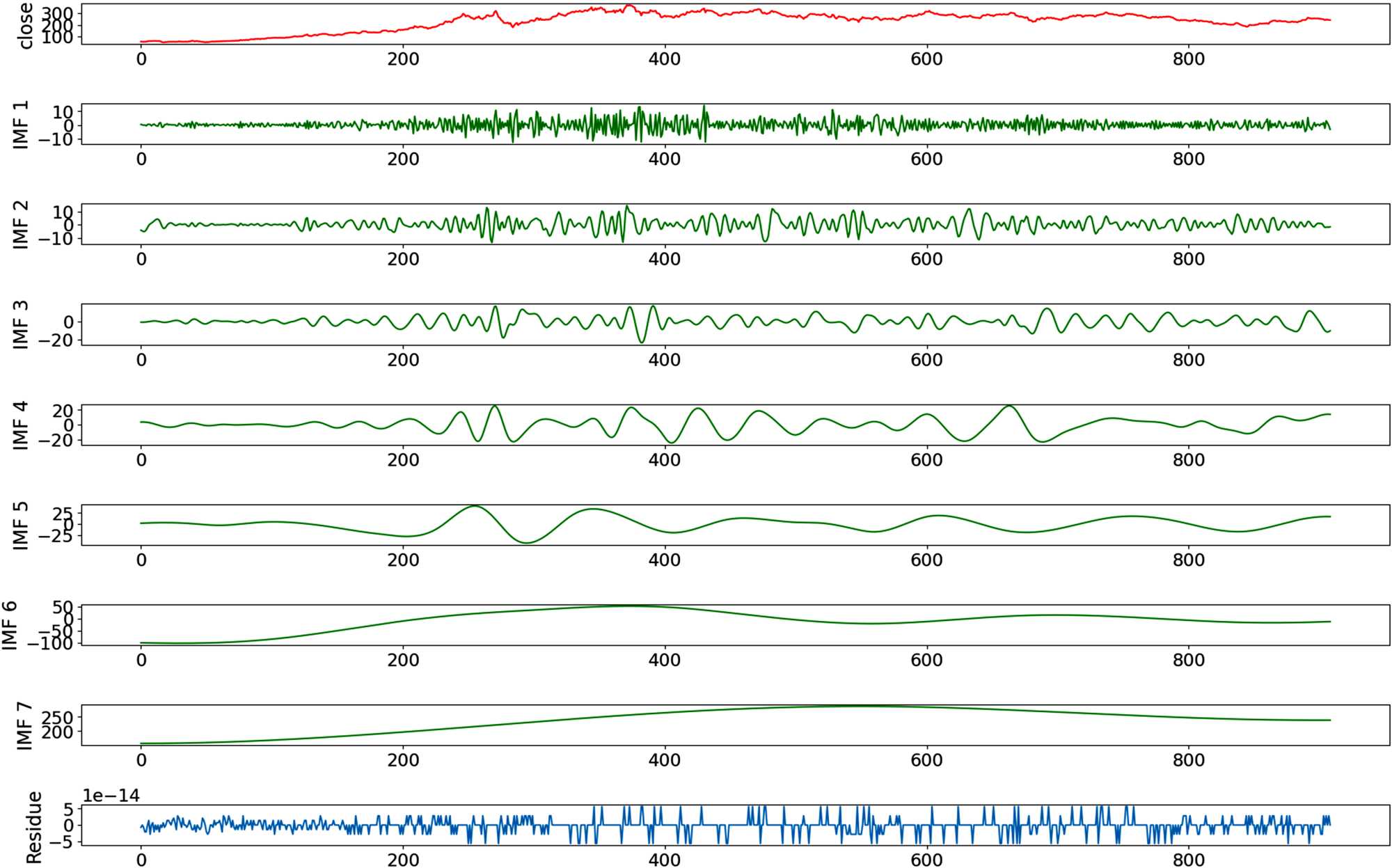This screenshot has width=1392, height=868.
Task: Click the "IMF 4" axis label
Action: (21, 425)
